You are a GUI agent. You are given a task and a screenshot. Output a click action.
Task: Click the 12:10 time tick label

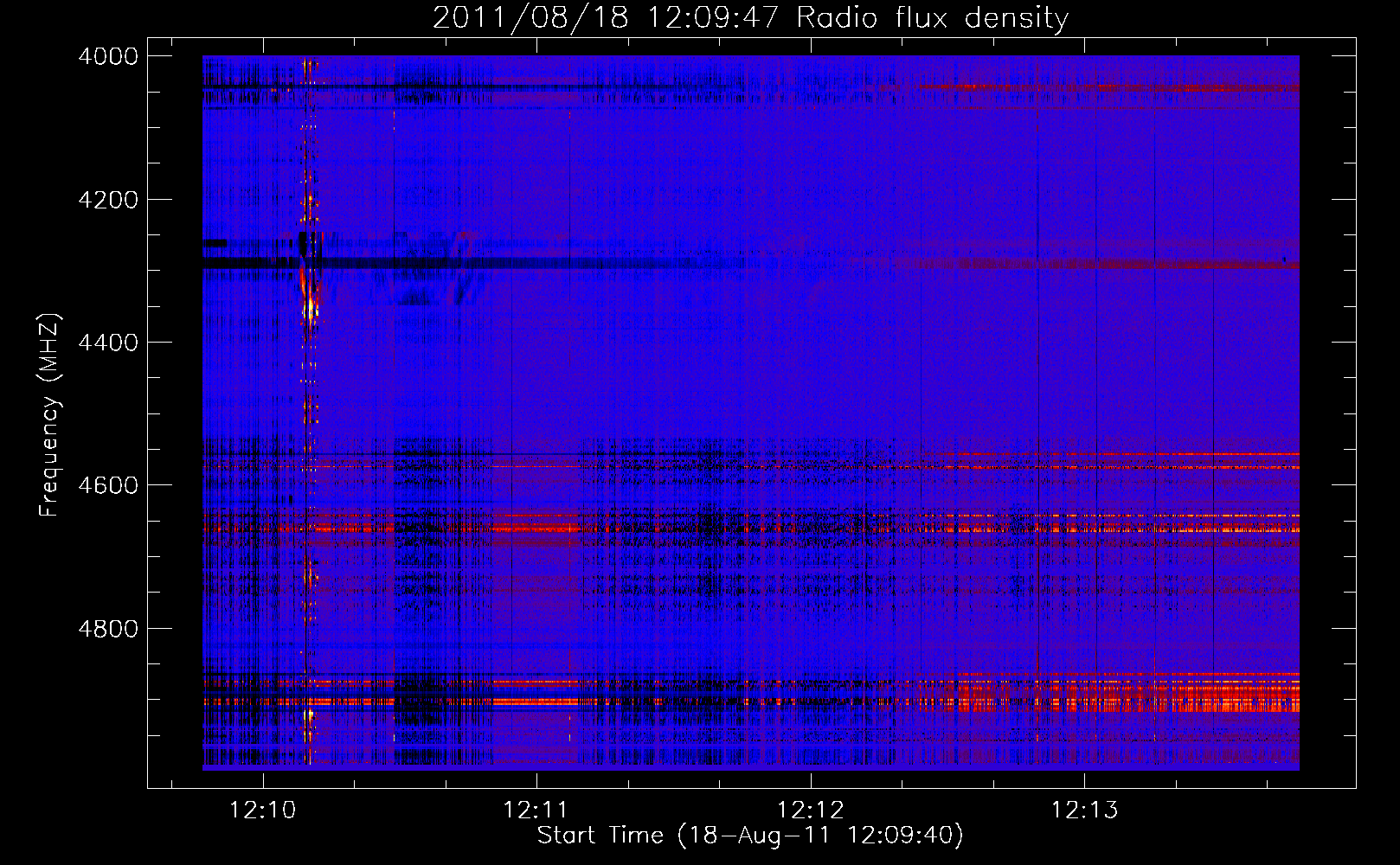pos(262,811)
